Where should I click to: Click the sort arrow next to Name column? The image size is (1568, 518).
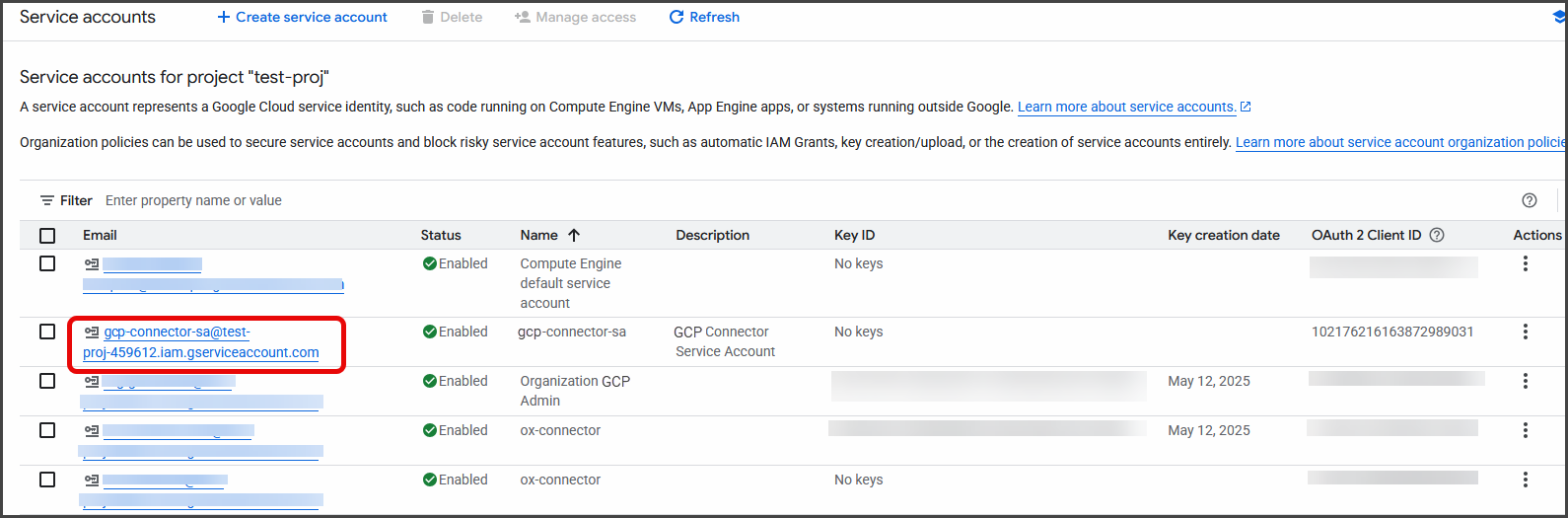[574, 235]
